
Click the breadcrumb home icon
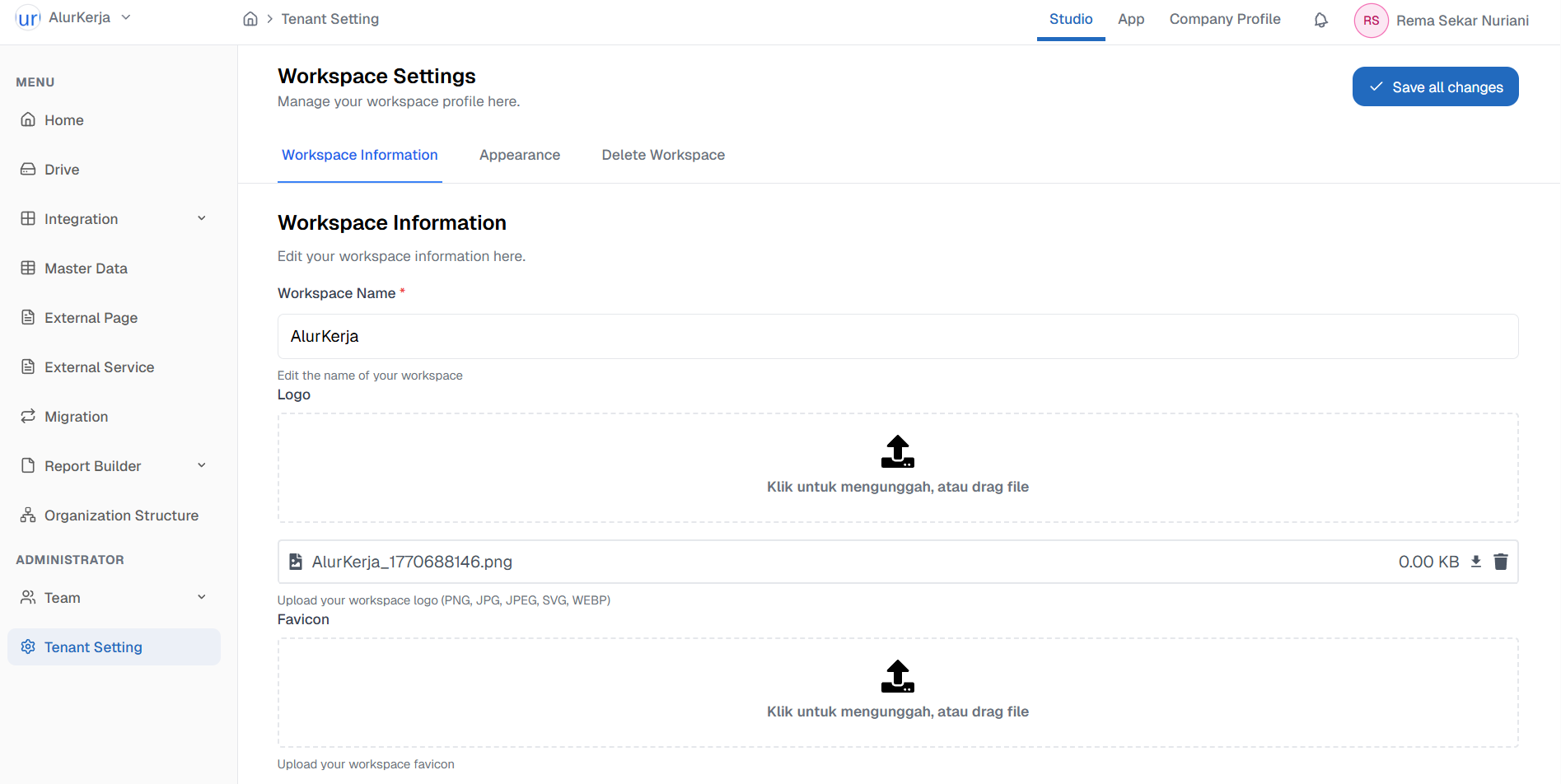point(250,18)
